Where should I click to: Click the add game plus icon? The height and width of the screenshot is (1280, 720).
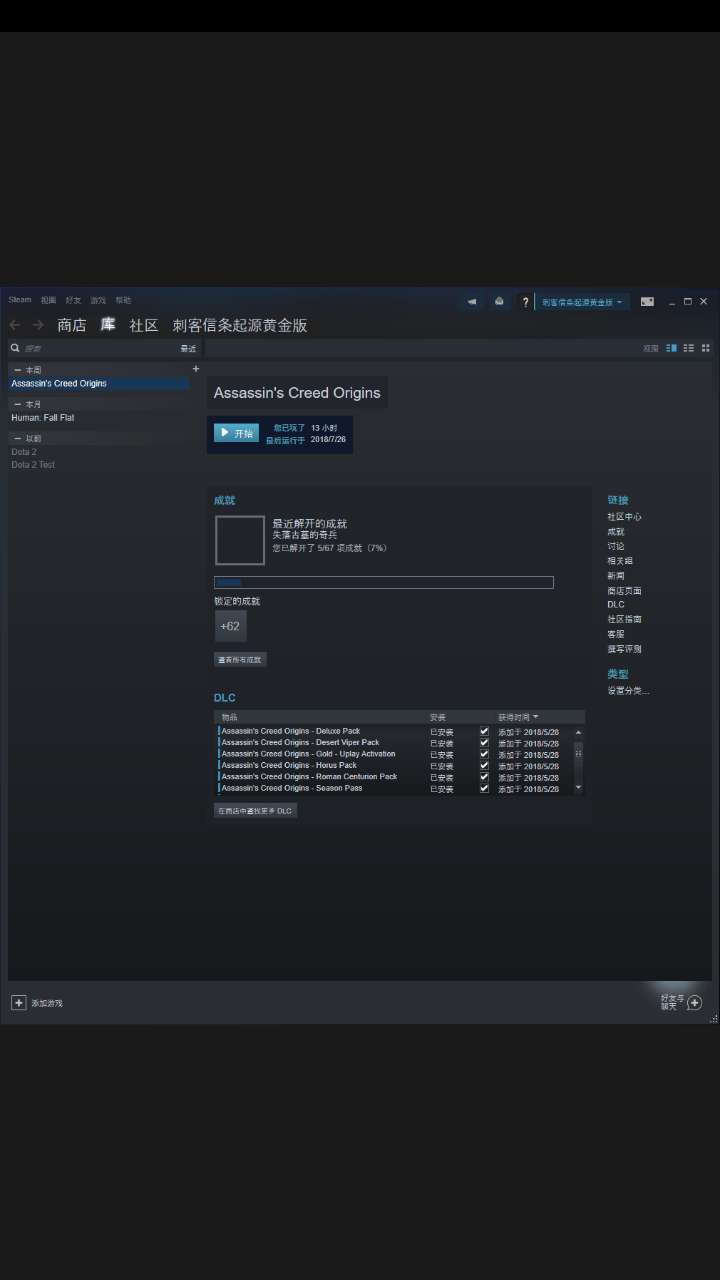pos(18,1002)
